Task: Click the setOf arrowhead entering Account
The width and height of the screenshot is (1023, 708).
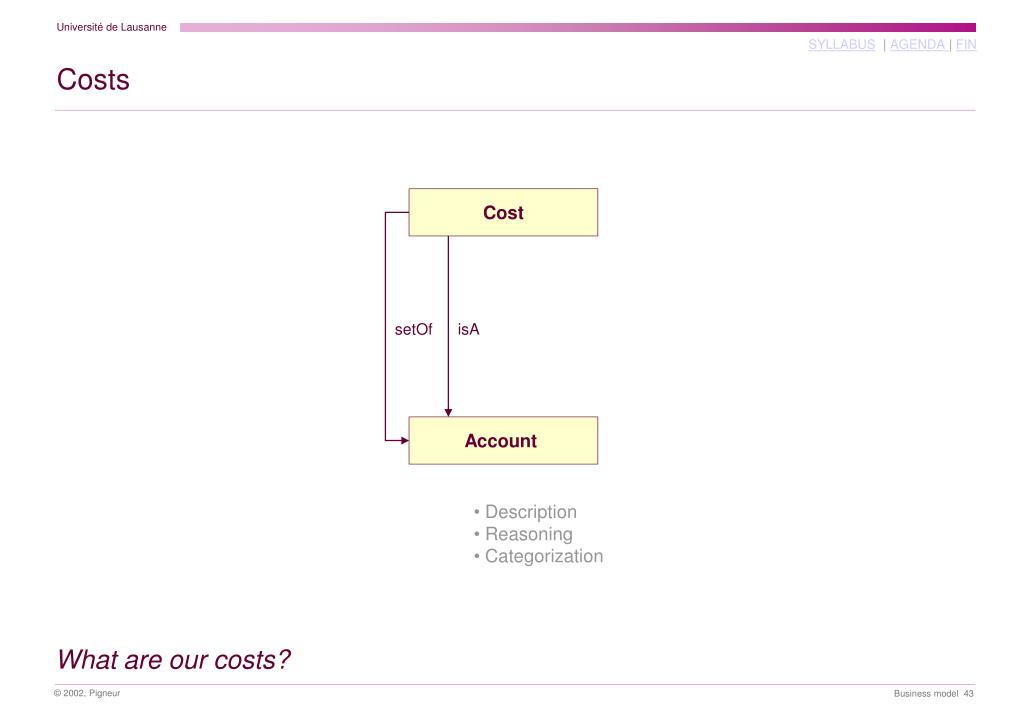Action: coord(405,440)
